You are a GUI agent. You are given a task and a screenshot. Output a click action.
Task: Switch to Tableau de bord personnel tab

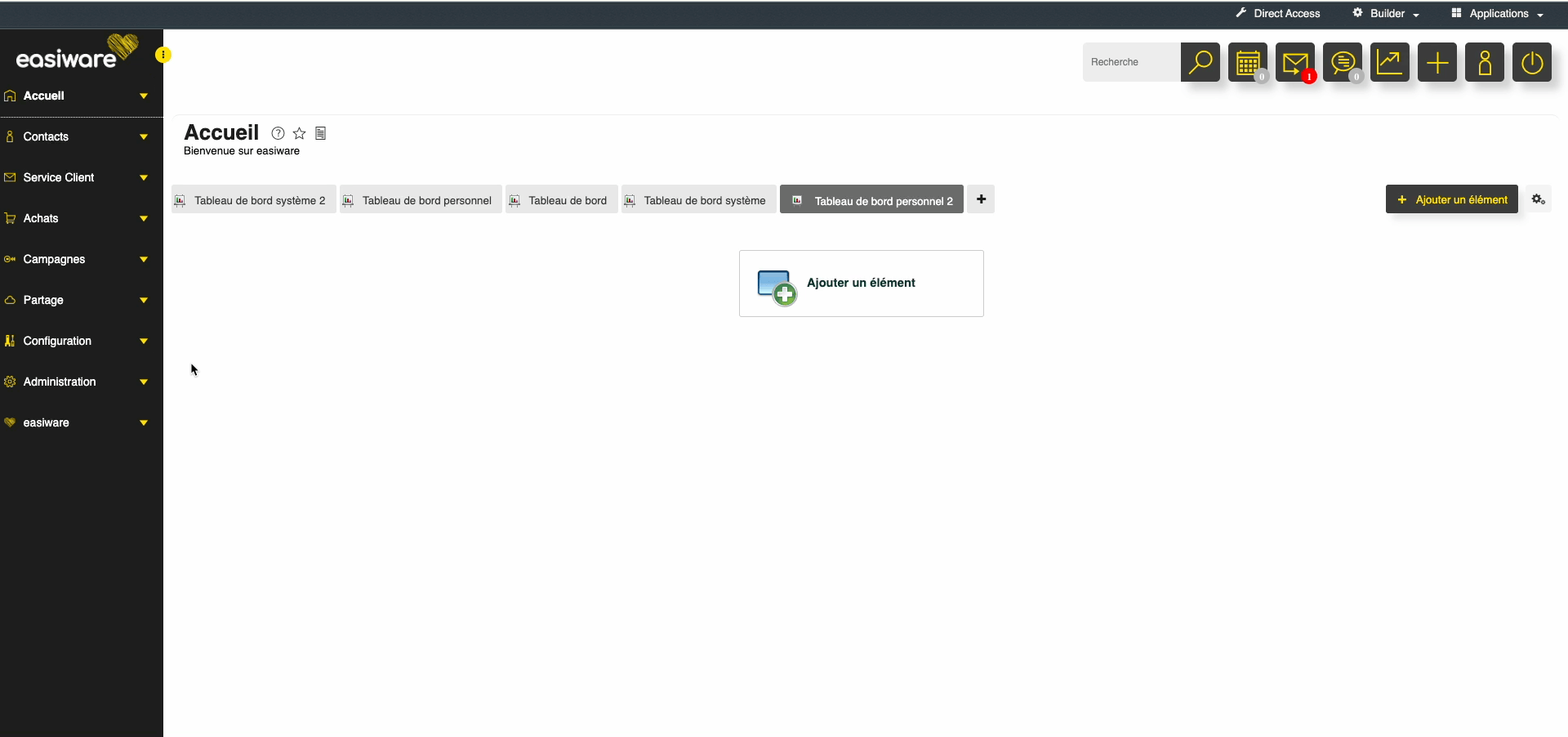click(x=421, y=200)
